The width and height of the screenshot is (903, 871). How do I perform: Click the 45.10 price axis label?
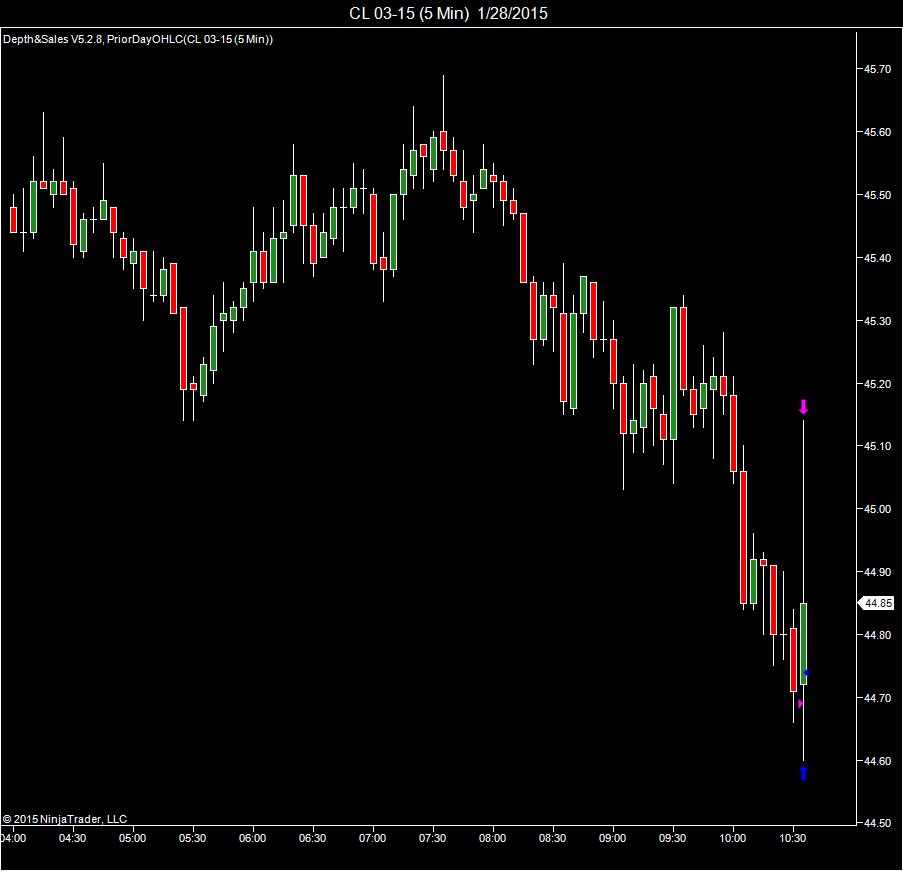[x=877, y=446]
